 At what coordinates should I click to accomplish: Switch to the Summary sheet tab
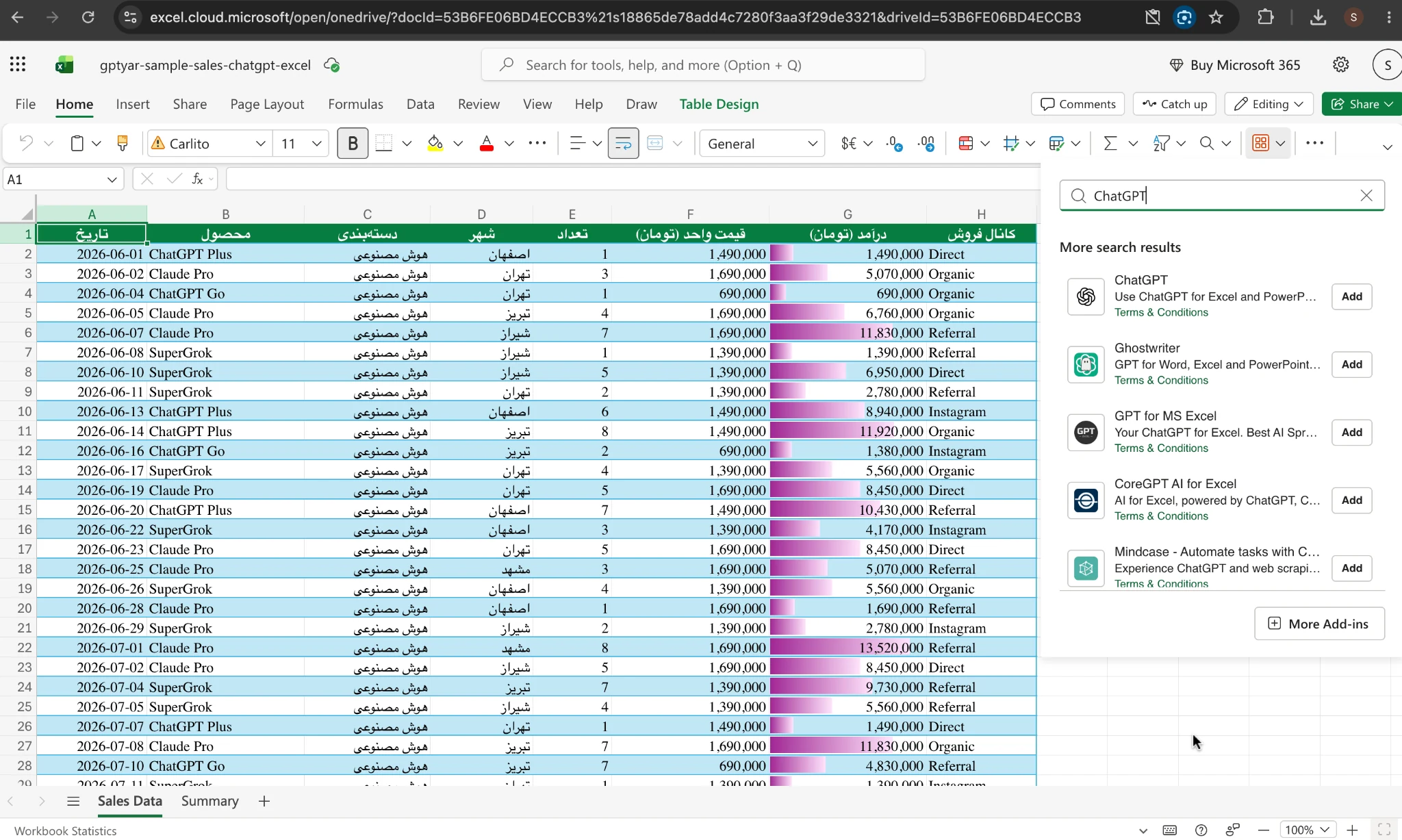click(209, 801)
